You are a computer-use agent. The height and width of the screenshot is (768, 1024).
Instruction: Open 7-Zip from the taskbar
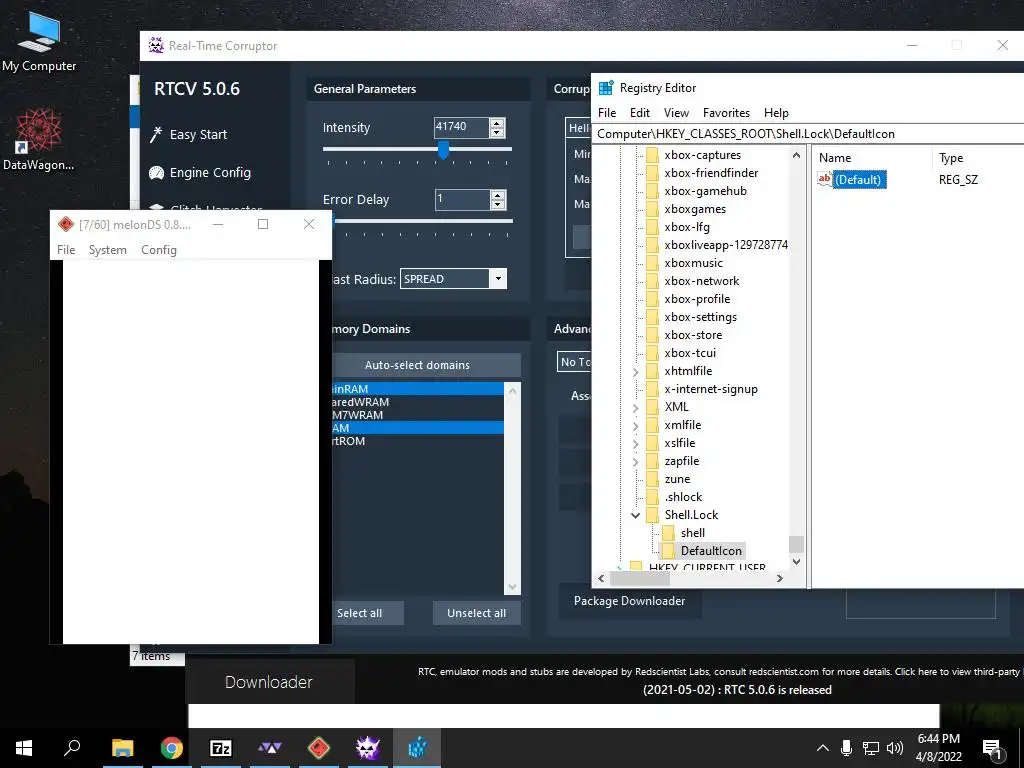[220, 748]
